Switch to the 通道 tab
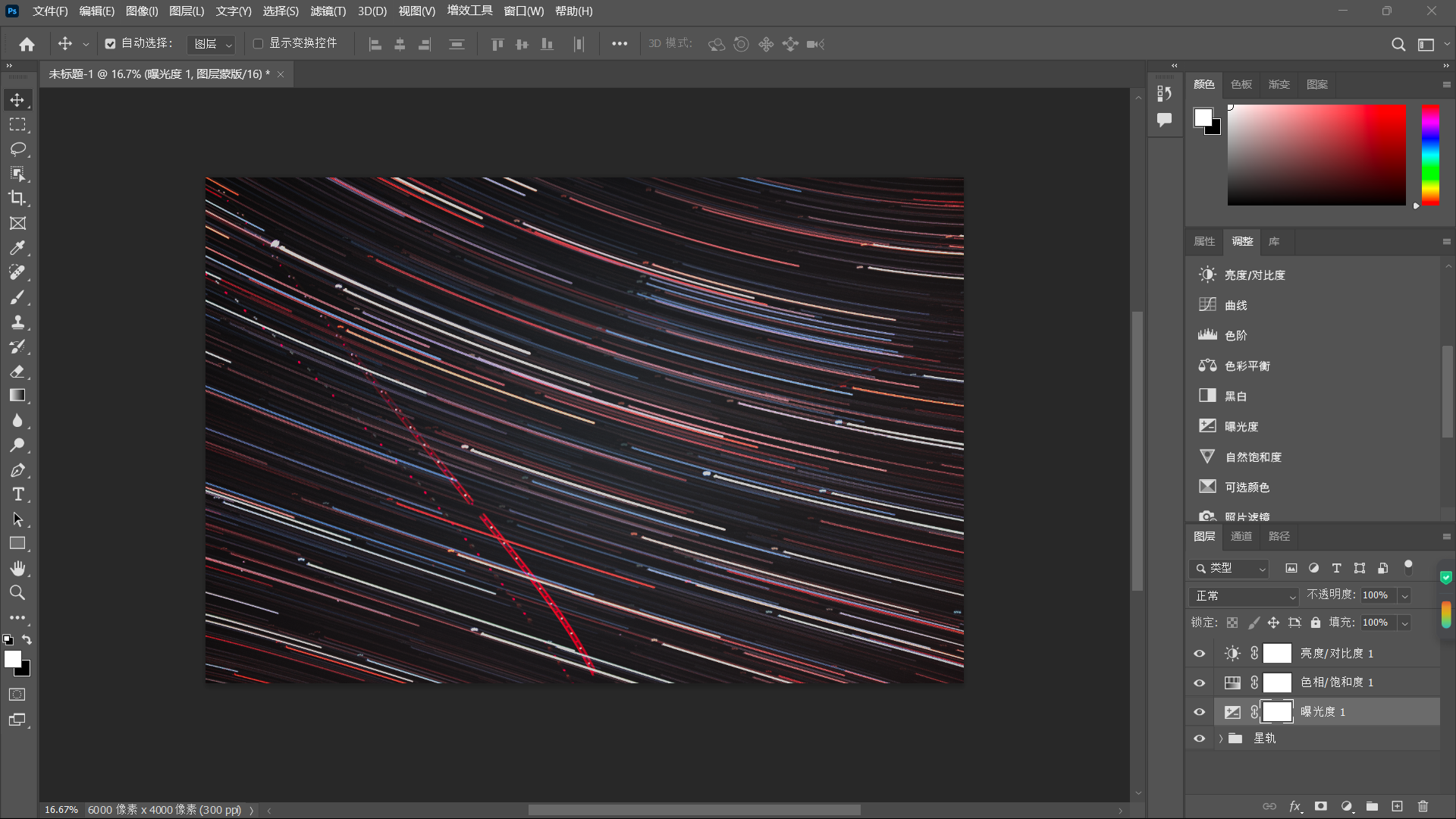Image resolution: width=1456 pixels, height=819 pixels. pos(1241,536)
